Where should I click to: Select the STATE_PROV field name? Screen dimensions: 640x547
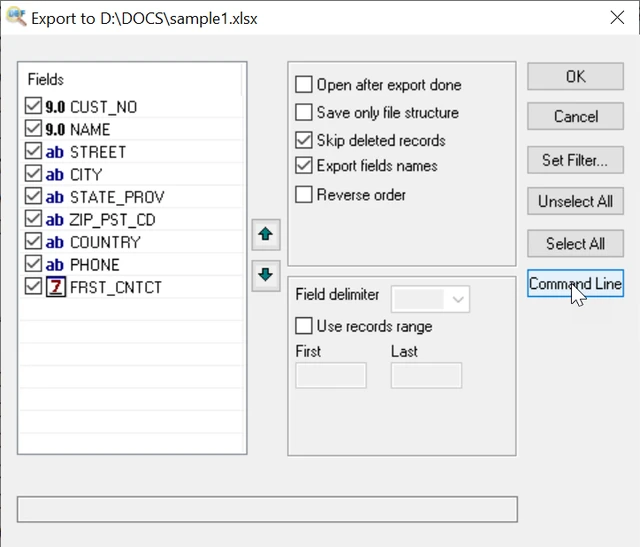[117, 197]
